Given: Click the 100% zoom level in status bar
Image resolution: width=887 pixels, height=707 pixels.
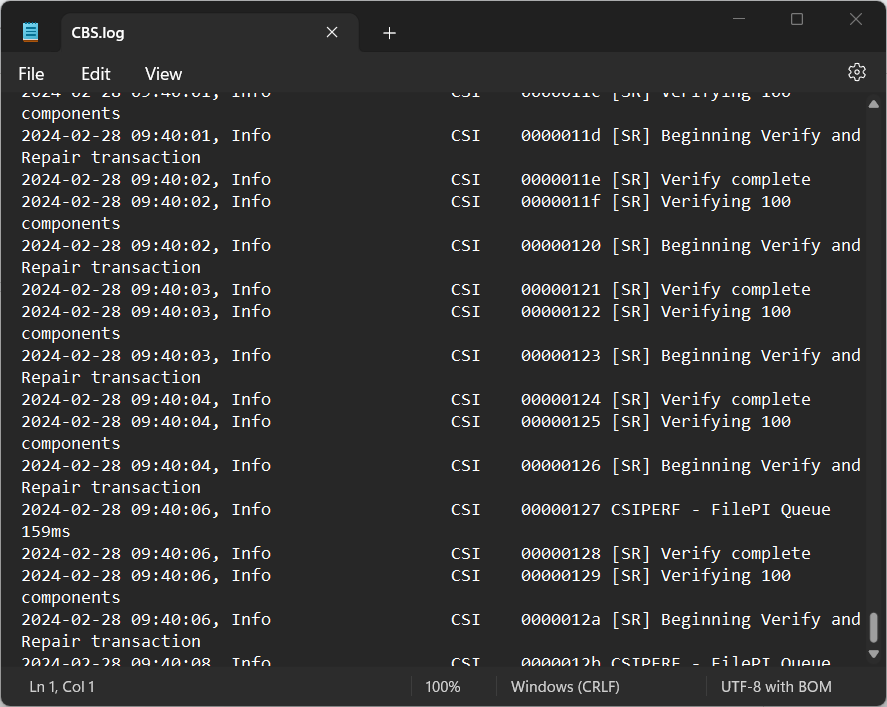Looking at the screenshot, I should pyautogui.click(x=443, y=687).
